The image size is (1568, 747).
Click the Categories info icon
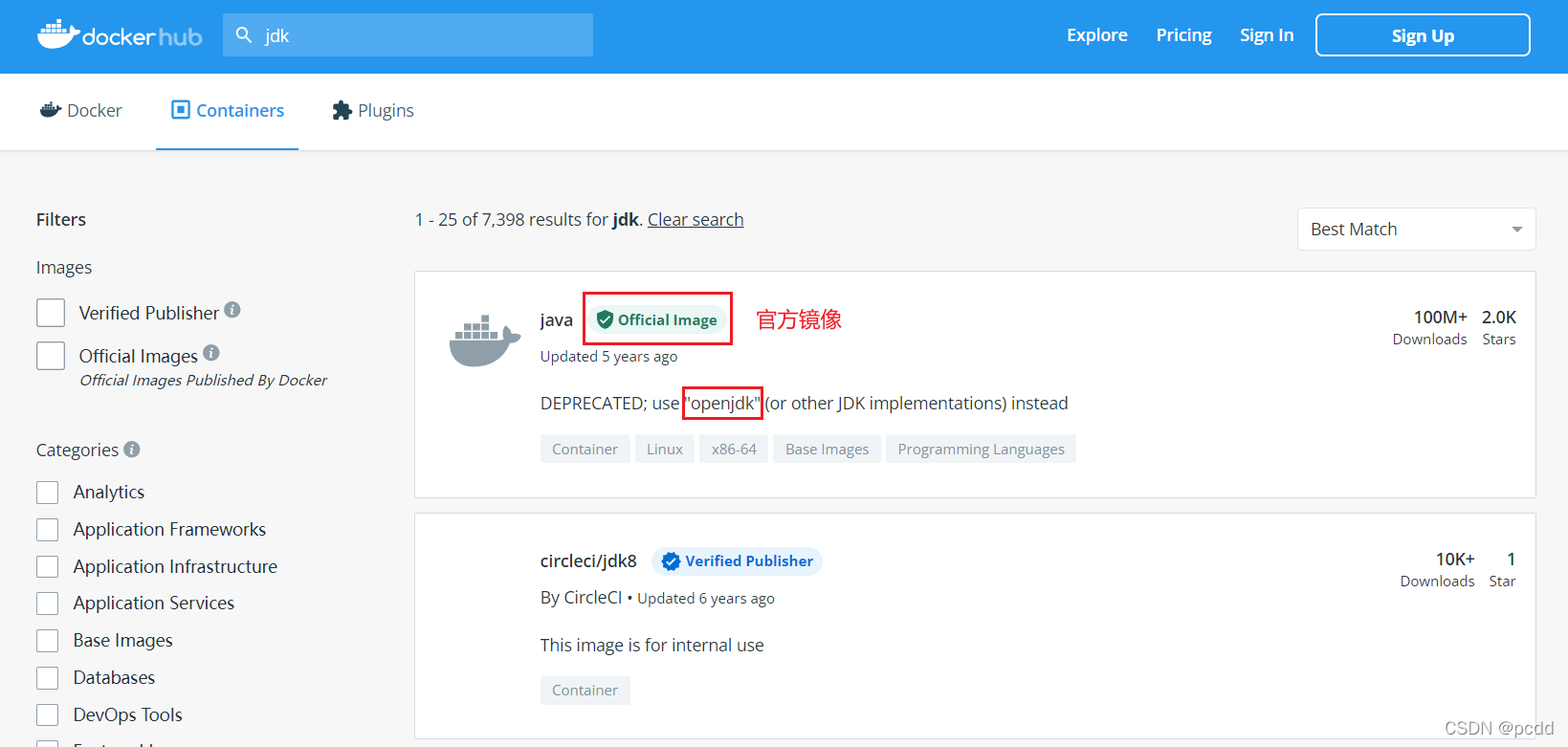(132, 449)
